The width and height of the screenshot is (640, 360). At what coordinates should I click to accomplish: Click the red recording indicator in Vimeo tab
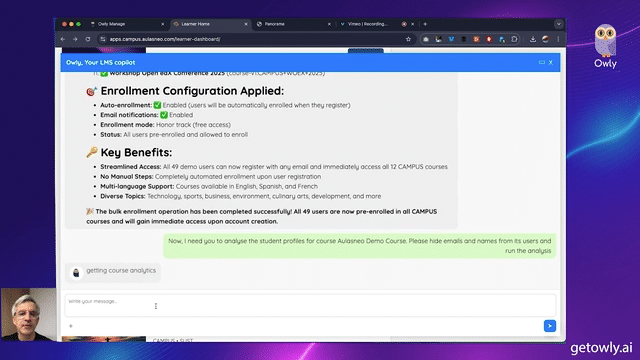pyautogui.click(x=404, y=24)
